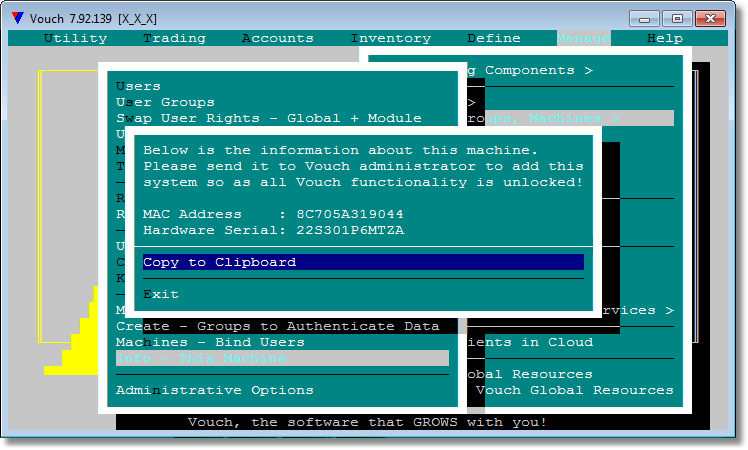Open Create - Groups to Authenticate Data
The image size is (748, 450).
pyautogui.click(x=278, y=326)
